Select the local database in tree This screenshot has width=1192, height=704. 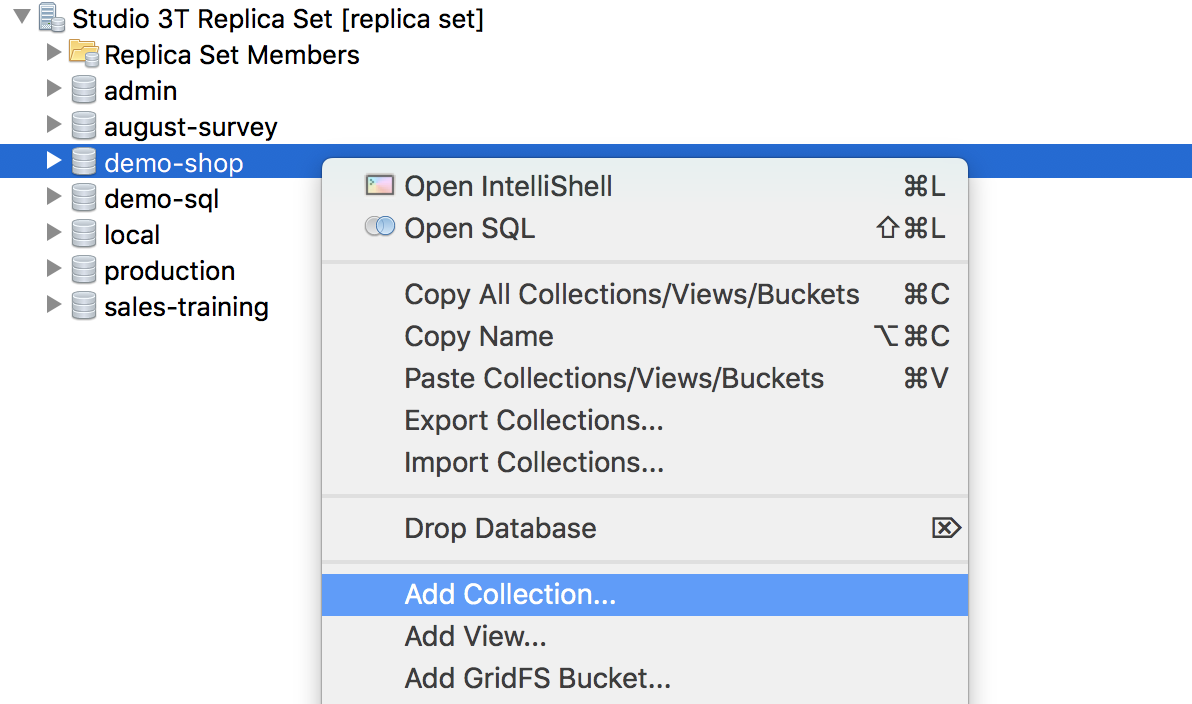[131, 234]
